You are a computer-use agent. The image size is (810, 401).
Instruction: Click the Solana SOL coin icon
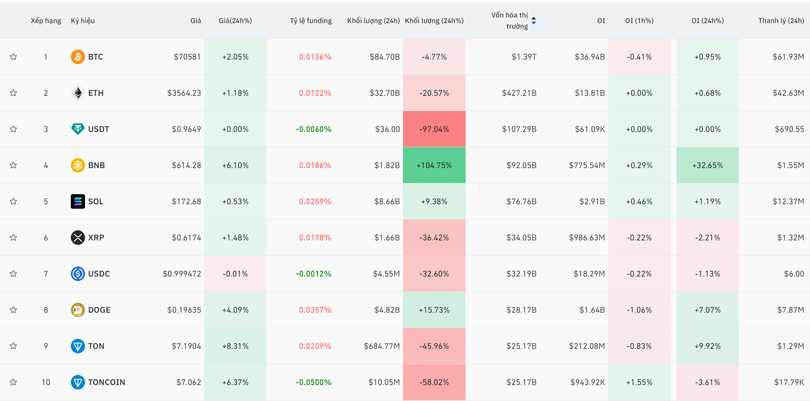(x=77, y=201)
